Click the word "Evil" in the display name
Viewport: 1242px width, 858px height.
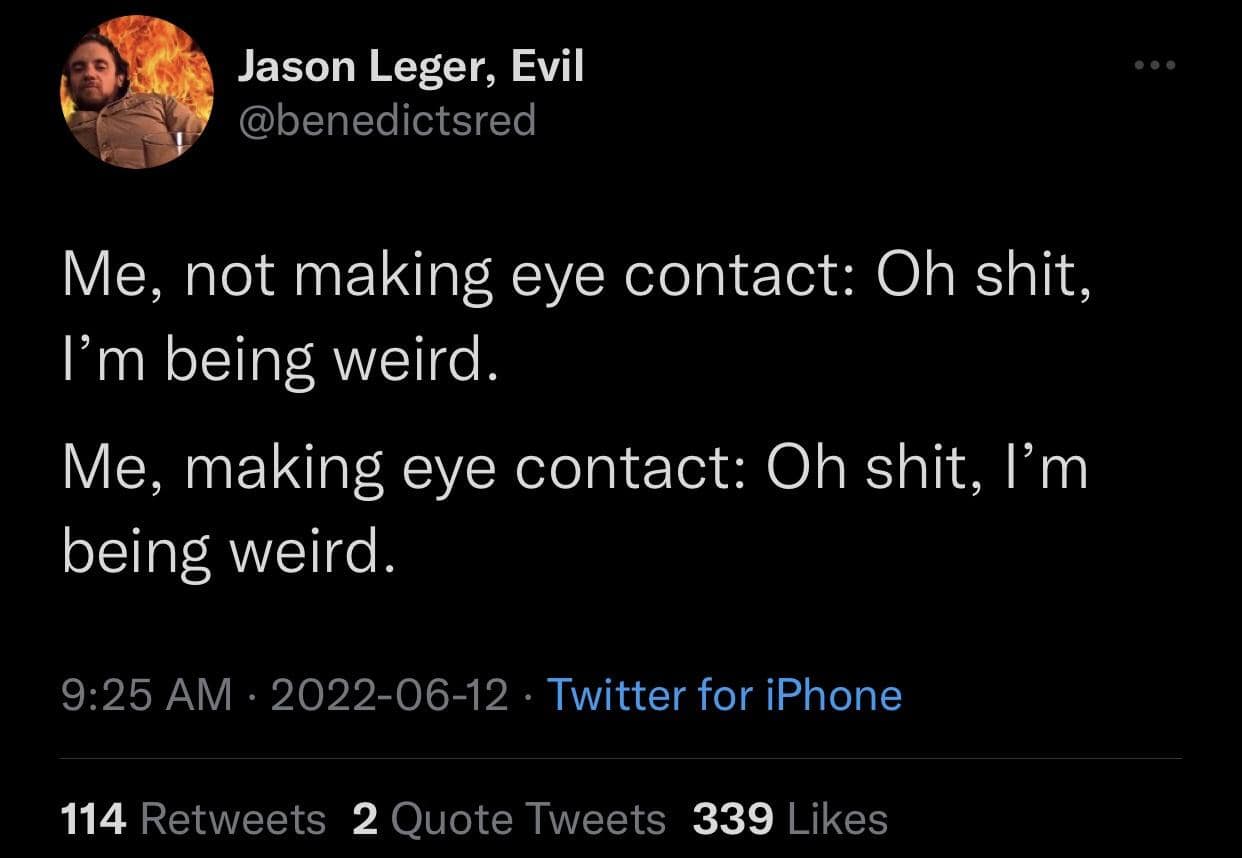(547, 69)
